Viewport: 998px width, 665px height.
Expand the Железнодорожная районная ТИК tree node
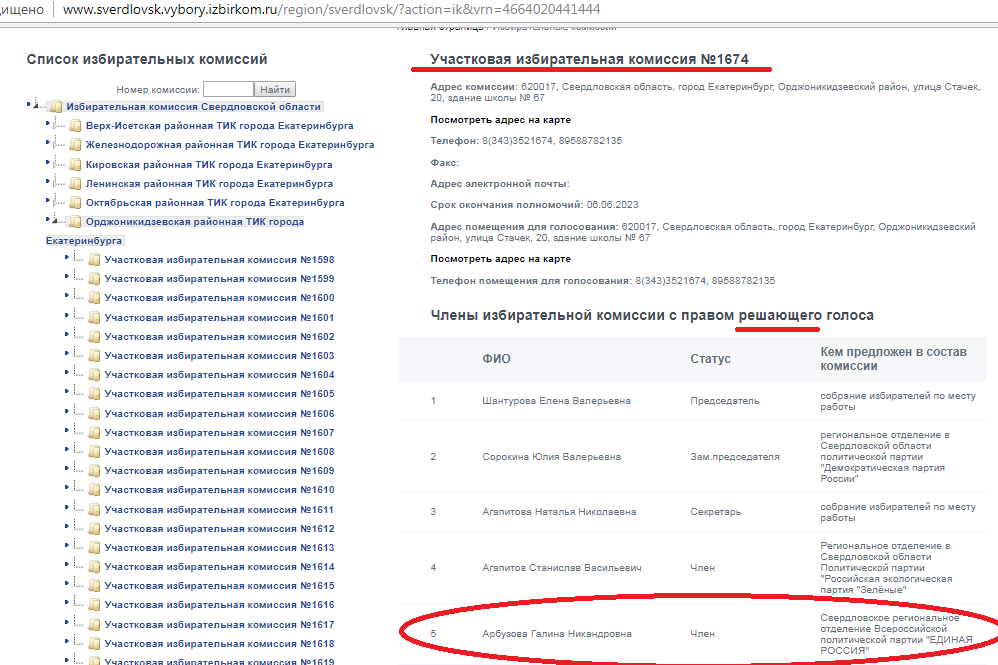[x=48, y=144]
